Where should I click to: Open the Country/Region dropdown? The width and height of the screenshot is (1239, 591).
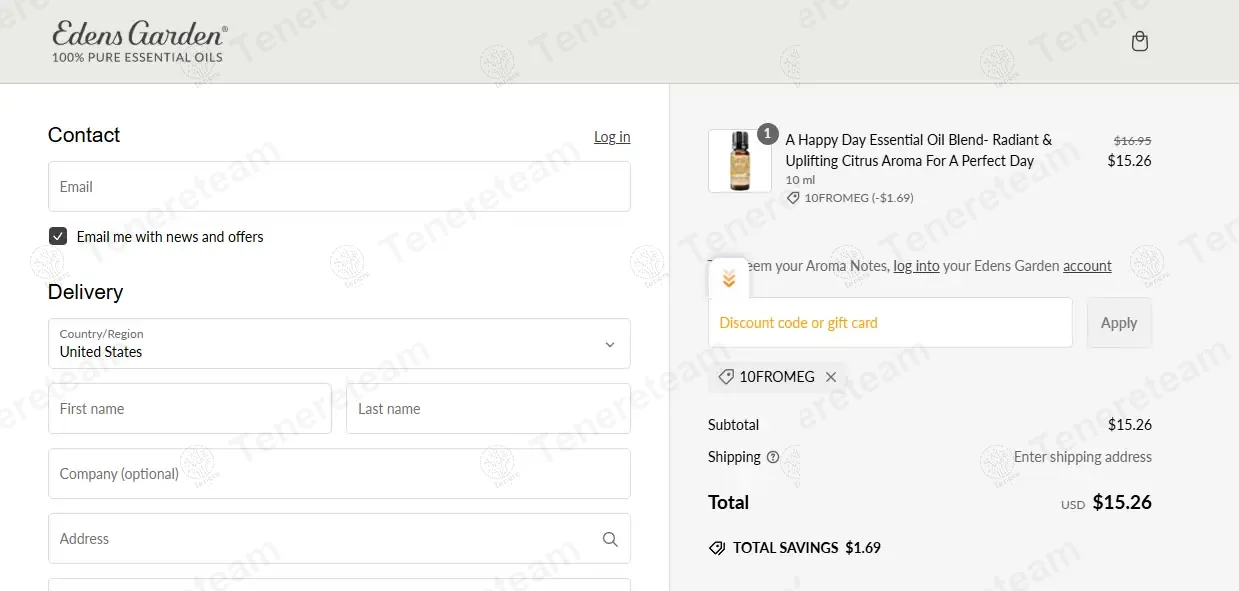(x=339, y=344)
